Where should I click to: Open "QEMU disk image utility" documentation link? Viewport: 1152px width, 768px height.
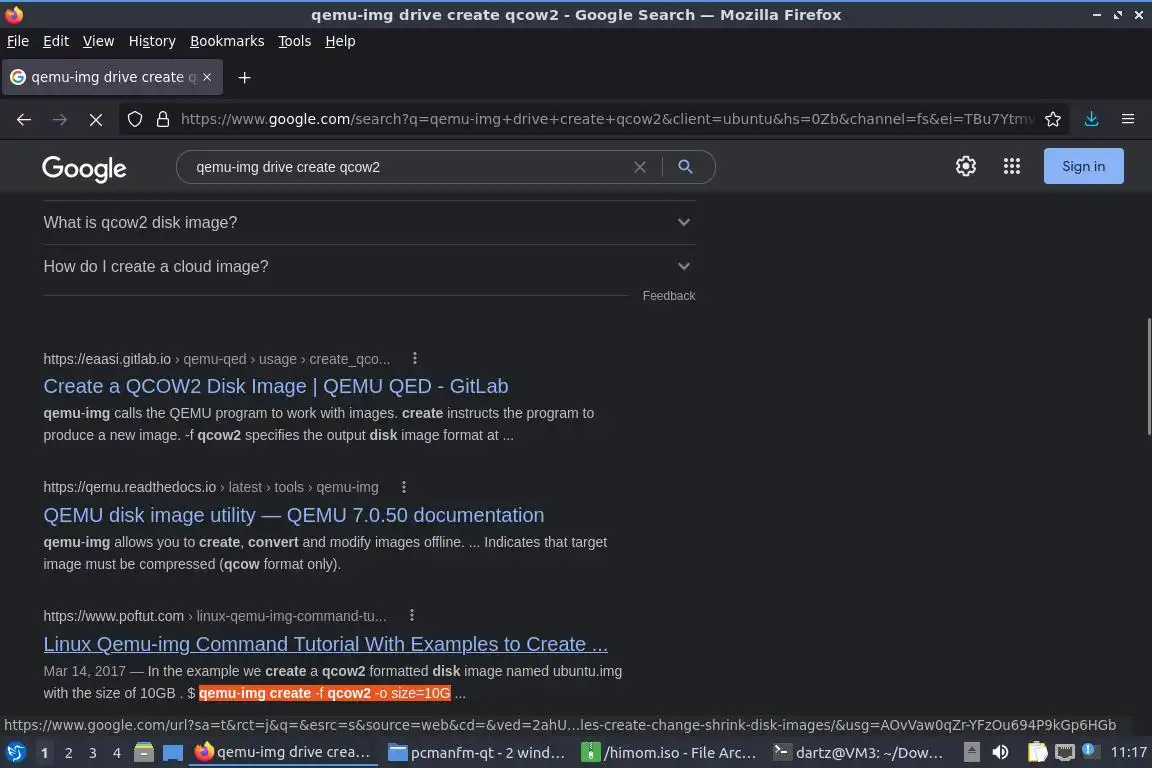pyautogui.click(x=294, y=514)
